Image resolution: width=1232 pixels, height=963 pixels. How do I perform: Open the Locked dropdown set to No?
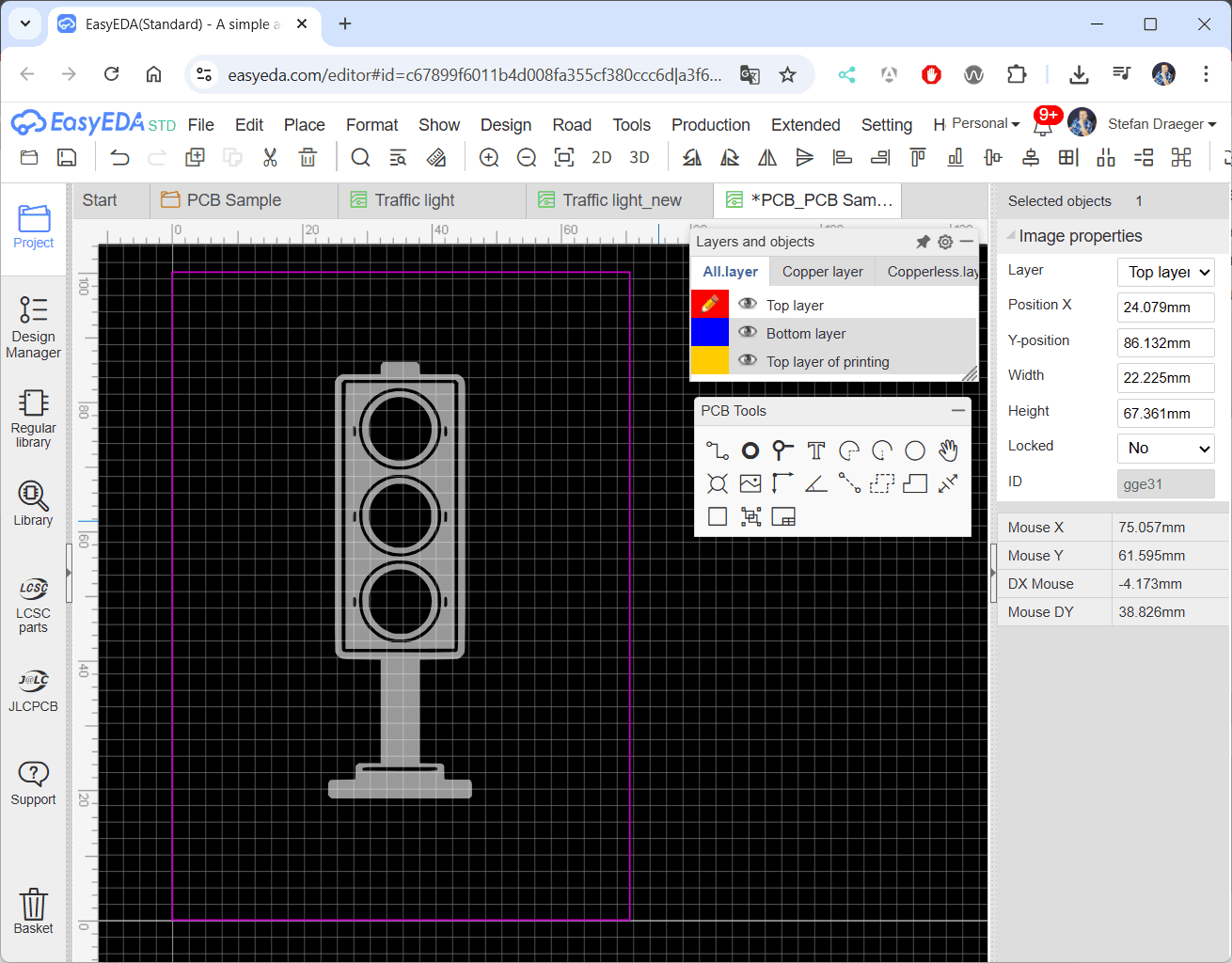[x=1165, y=449]
